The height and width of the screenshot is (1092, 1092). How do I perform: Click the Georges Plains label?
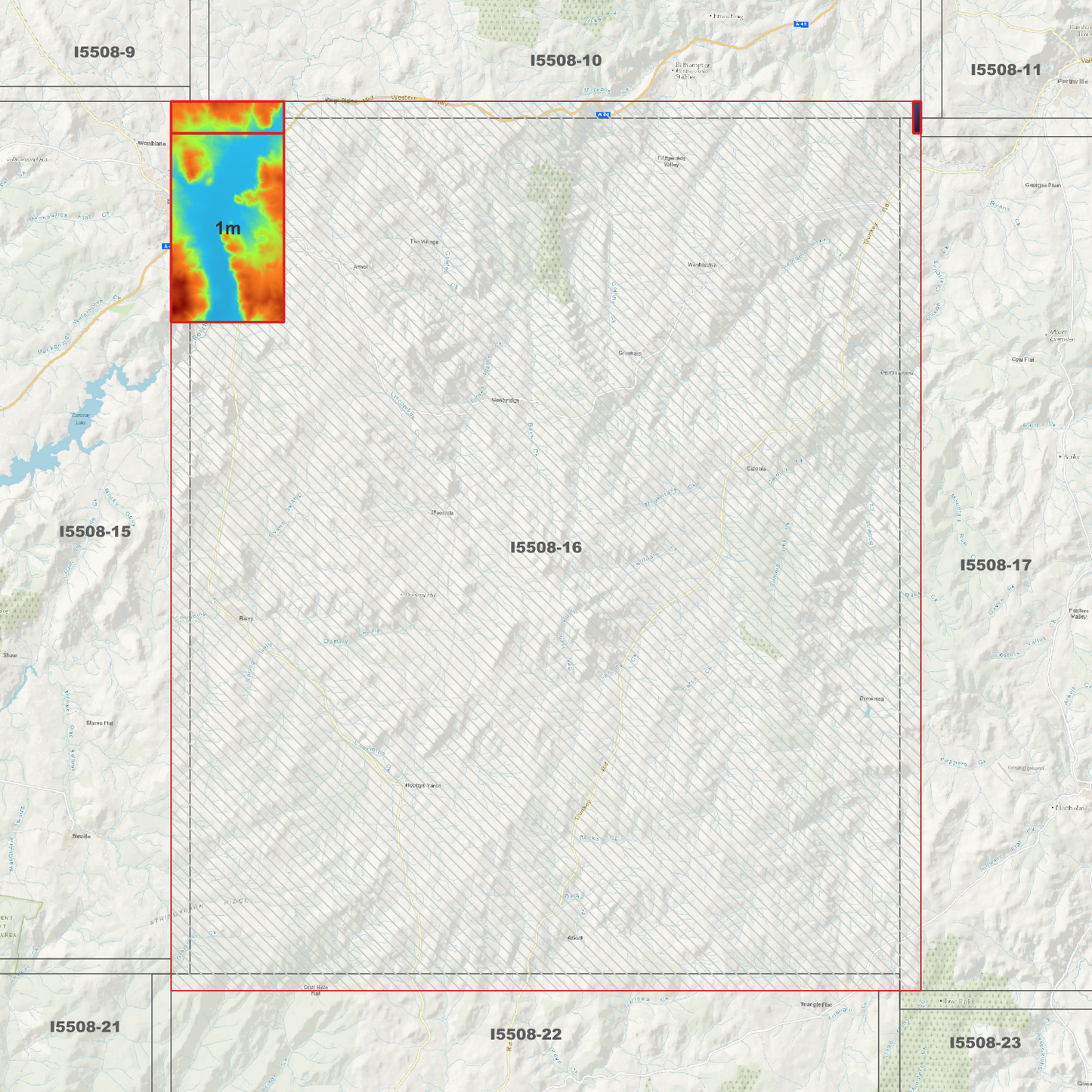1043,185
